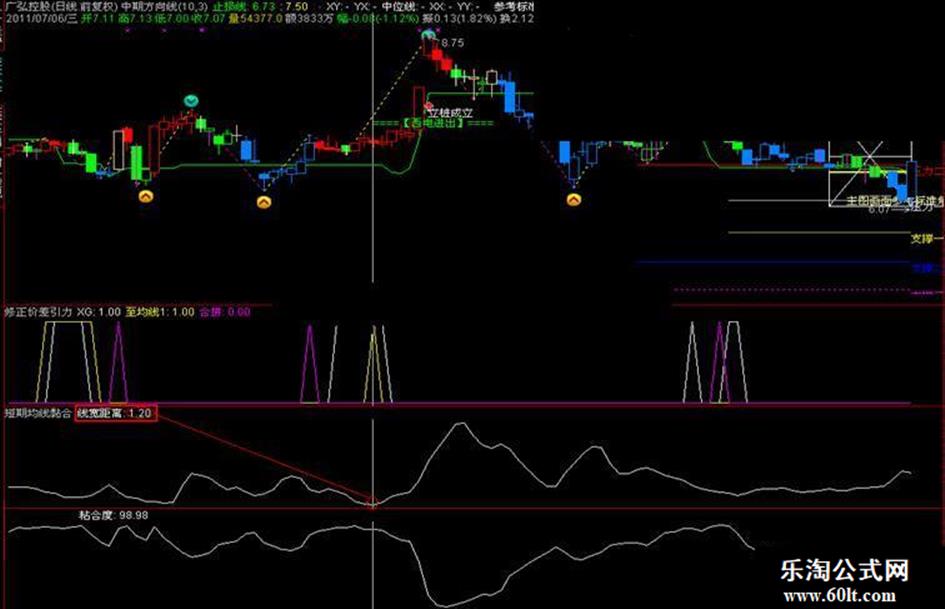
Task: Click the volume value 量54377.0
Action: tap(256, 18)
